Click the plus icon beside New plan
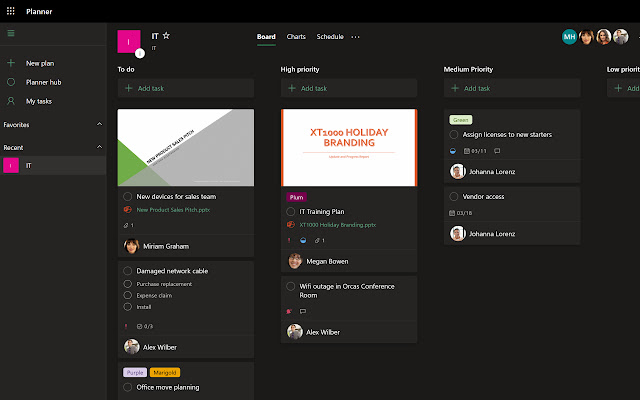 click(x=11, y=63)
